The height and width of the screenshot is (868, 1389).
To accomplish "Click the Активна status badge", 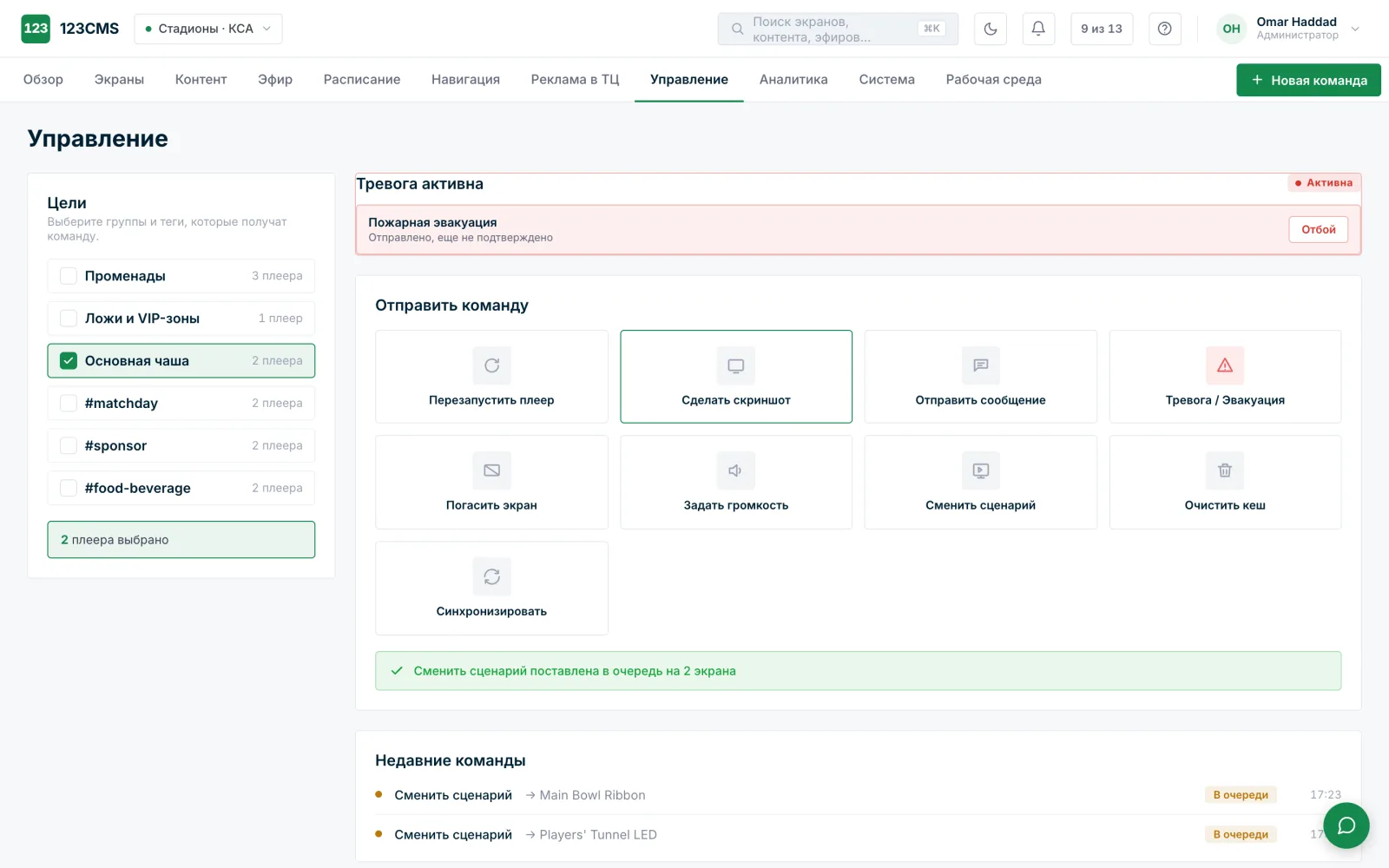I will pos(1324,183).
